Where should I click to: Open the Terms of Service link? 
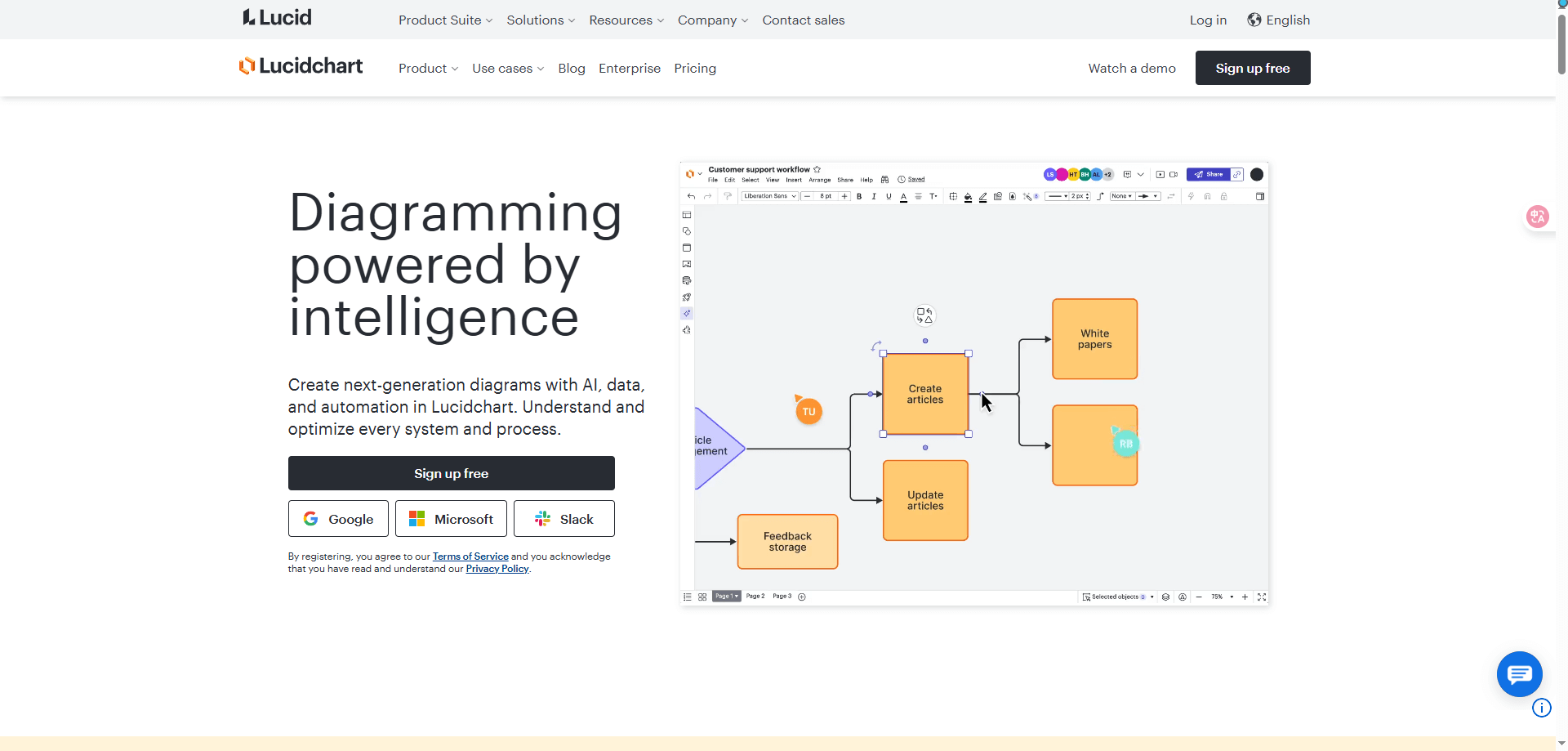coord(470,556)
